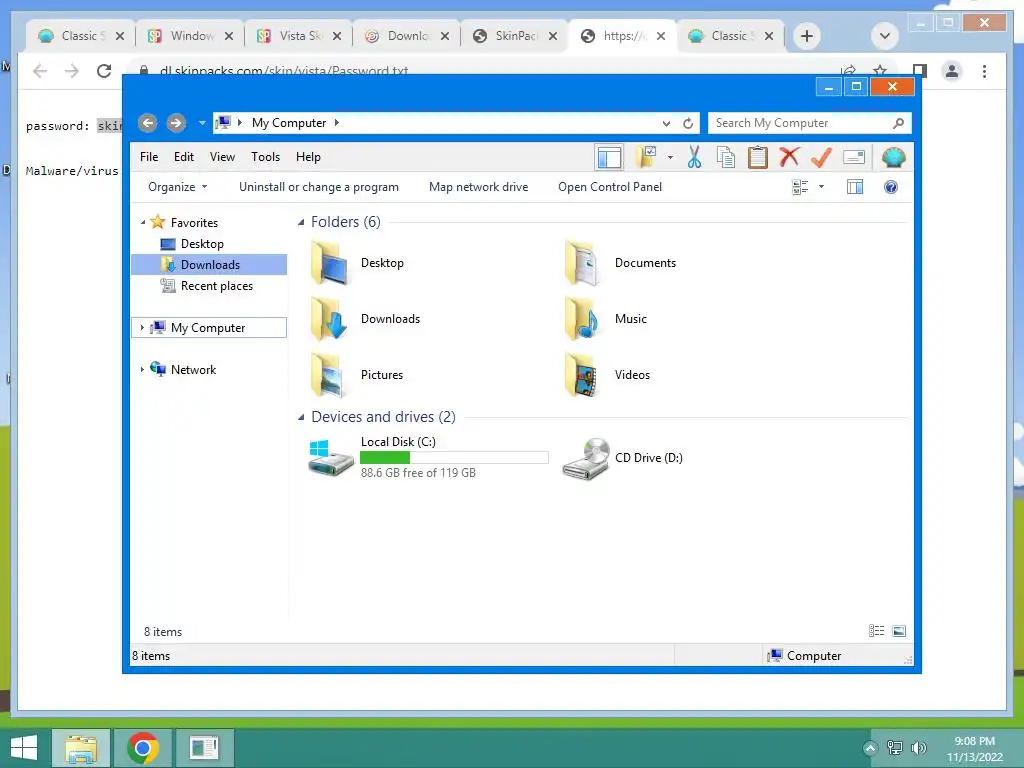Open the folder options toolbar icon

coord(647,157)
